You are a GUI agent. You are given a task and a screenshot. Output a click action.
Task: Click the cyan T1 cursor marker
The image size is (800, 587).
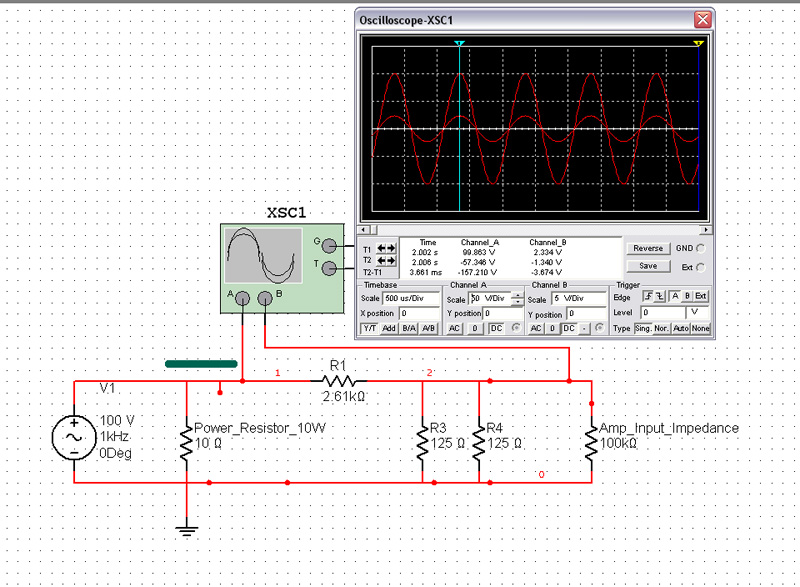tap(459, 43)
